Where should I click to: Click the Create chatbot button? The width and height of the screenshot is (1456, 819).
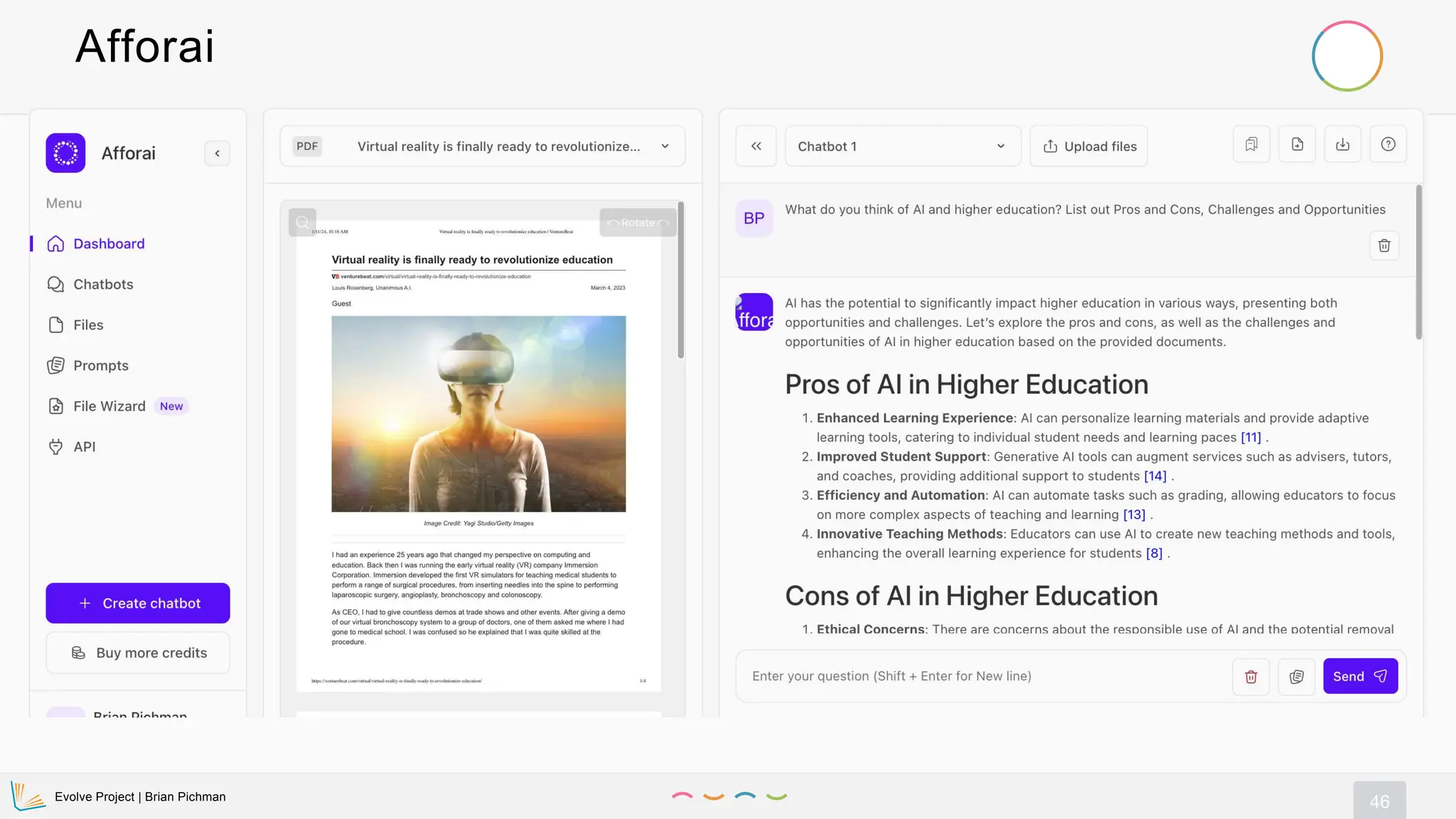(x=138, y=603)
